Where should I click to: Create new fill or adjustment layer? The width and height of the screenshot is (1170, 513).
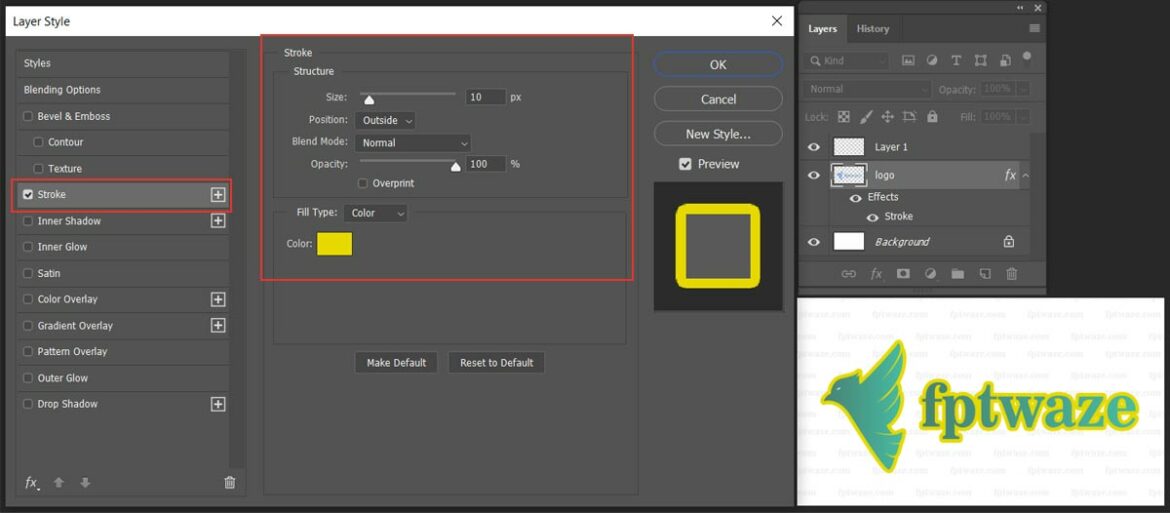click(930, 274)
